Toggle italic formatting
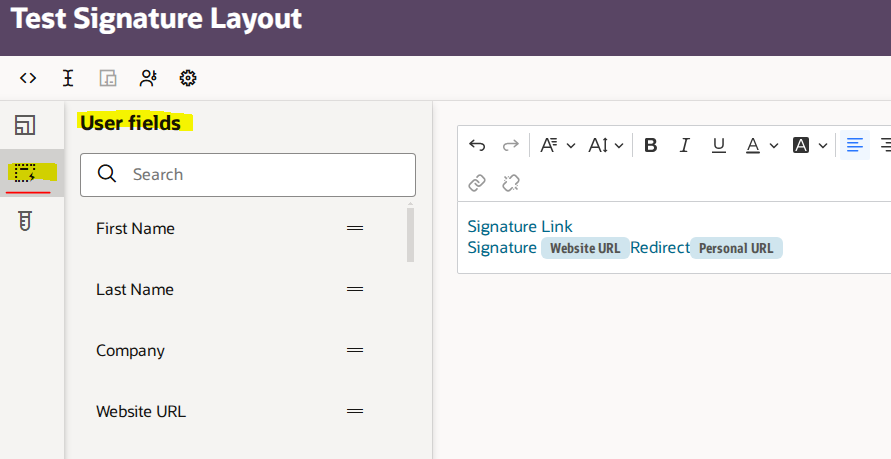 tap(685, 145)
